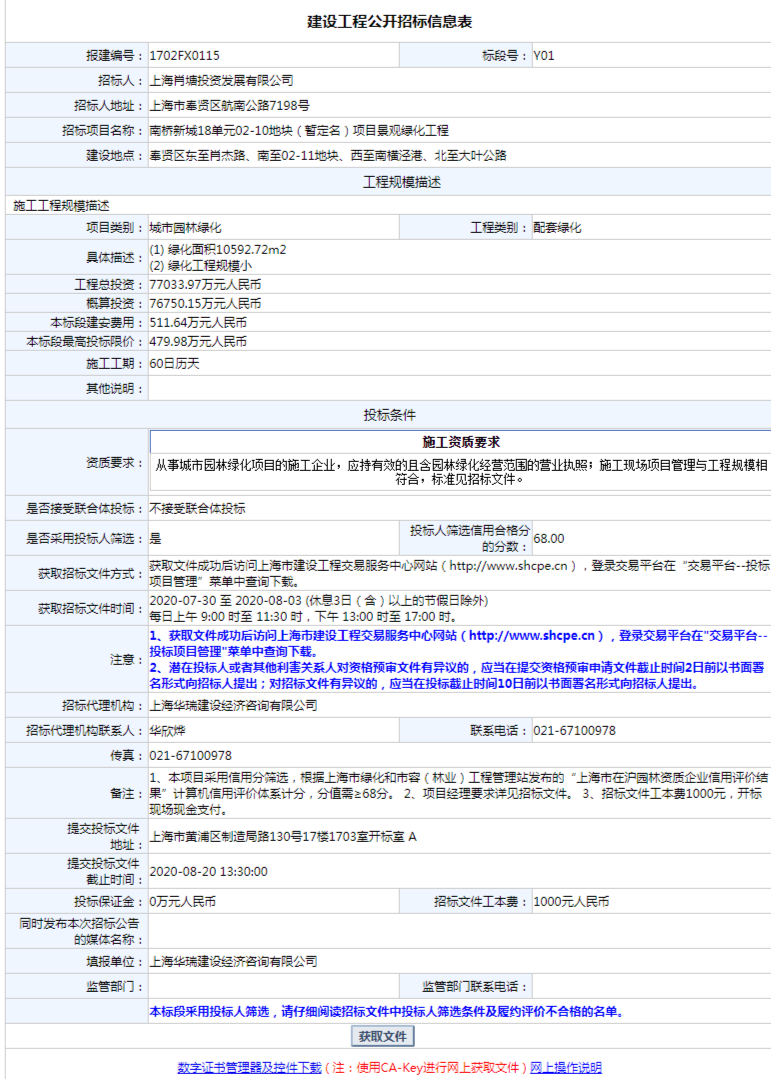Click the 施工工期 value 60日历天

pyautogui.click(x=175, y=362)
